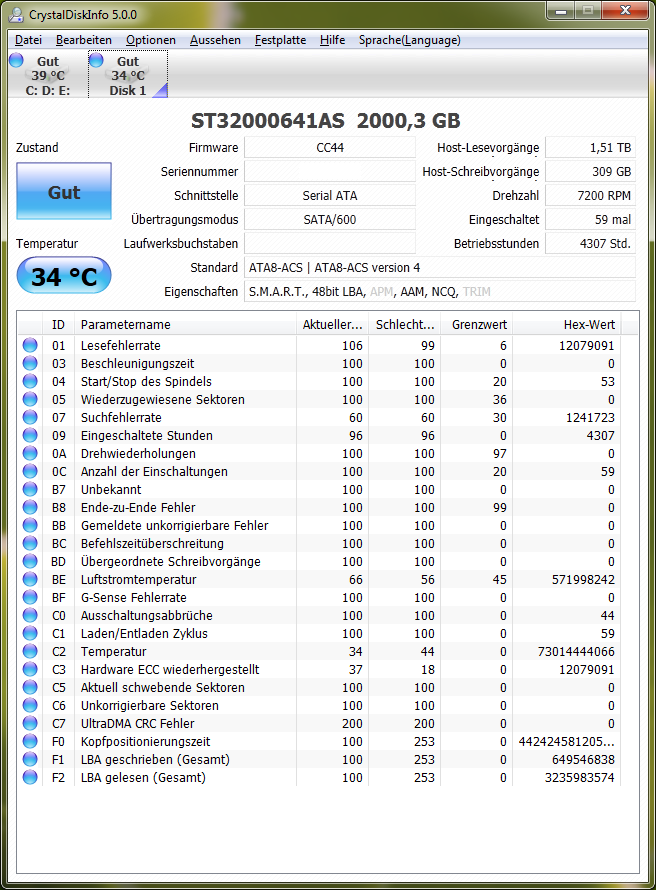Click status orb of Übergeordnete Schreibvorgänge
Screen dimensions: 656x890
(x=30, y=561)
